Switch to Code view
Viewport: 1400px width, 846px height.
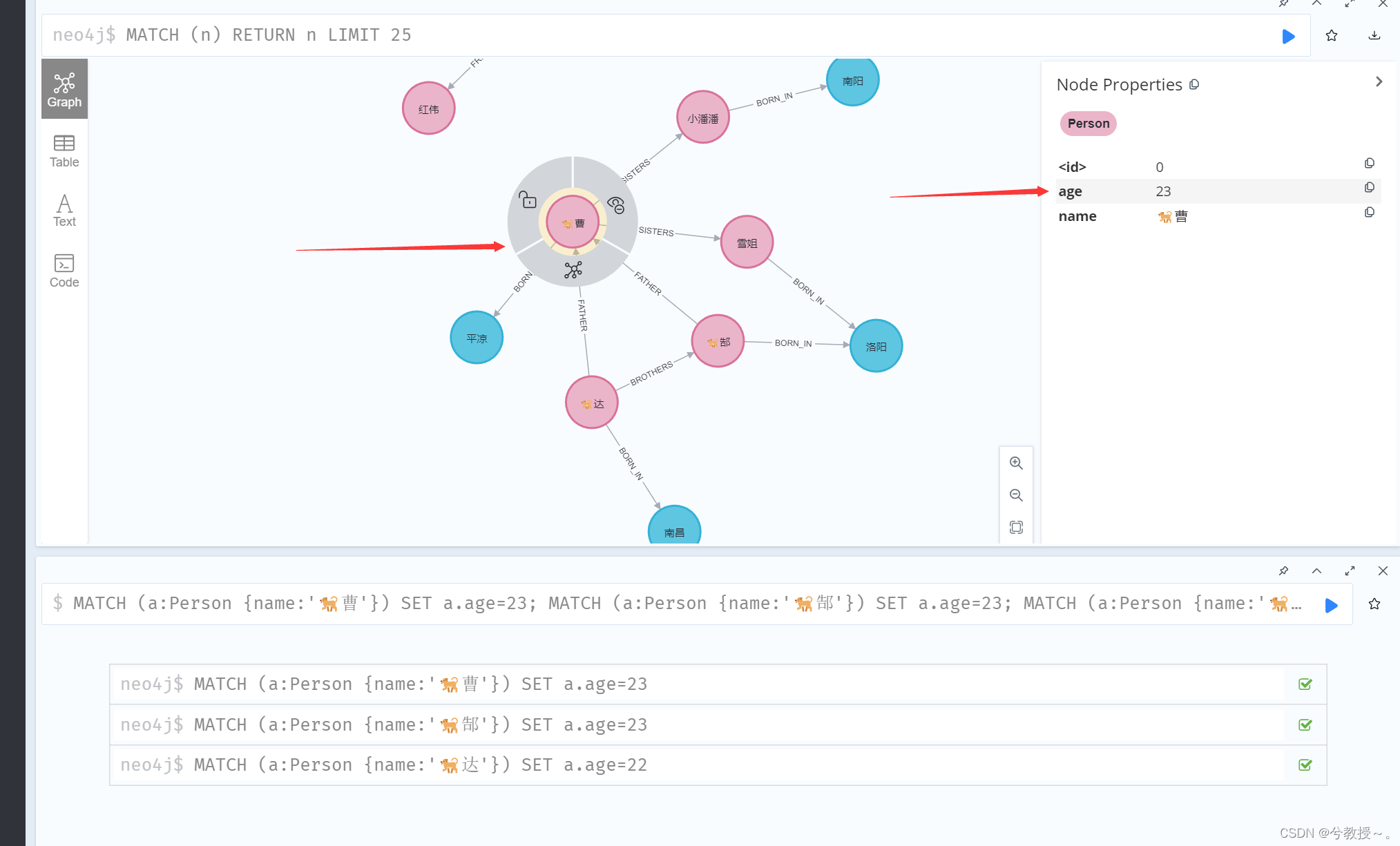pyautogui.click(x=64, y=271)
